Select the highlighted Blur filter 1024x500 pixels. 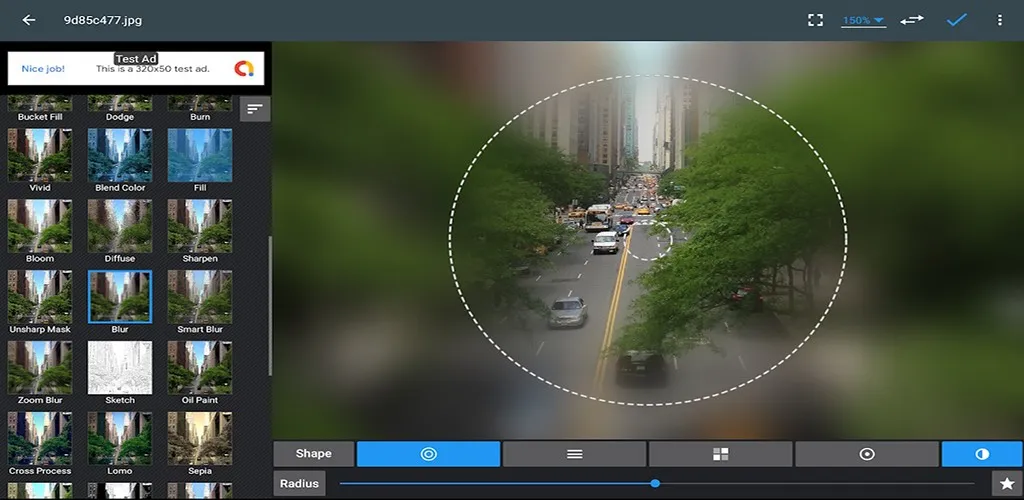coord(120,296)
